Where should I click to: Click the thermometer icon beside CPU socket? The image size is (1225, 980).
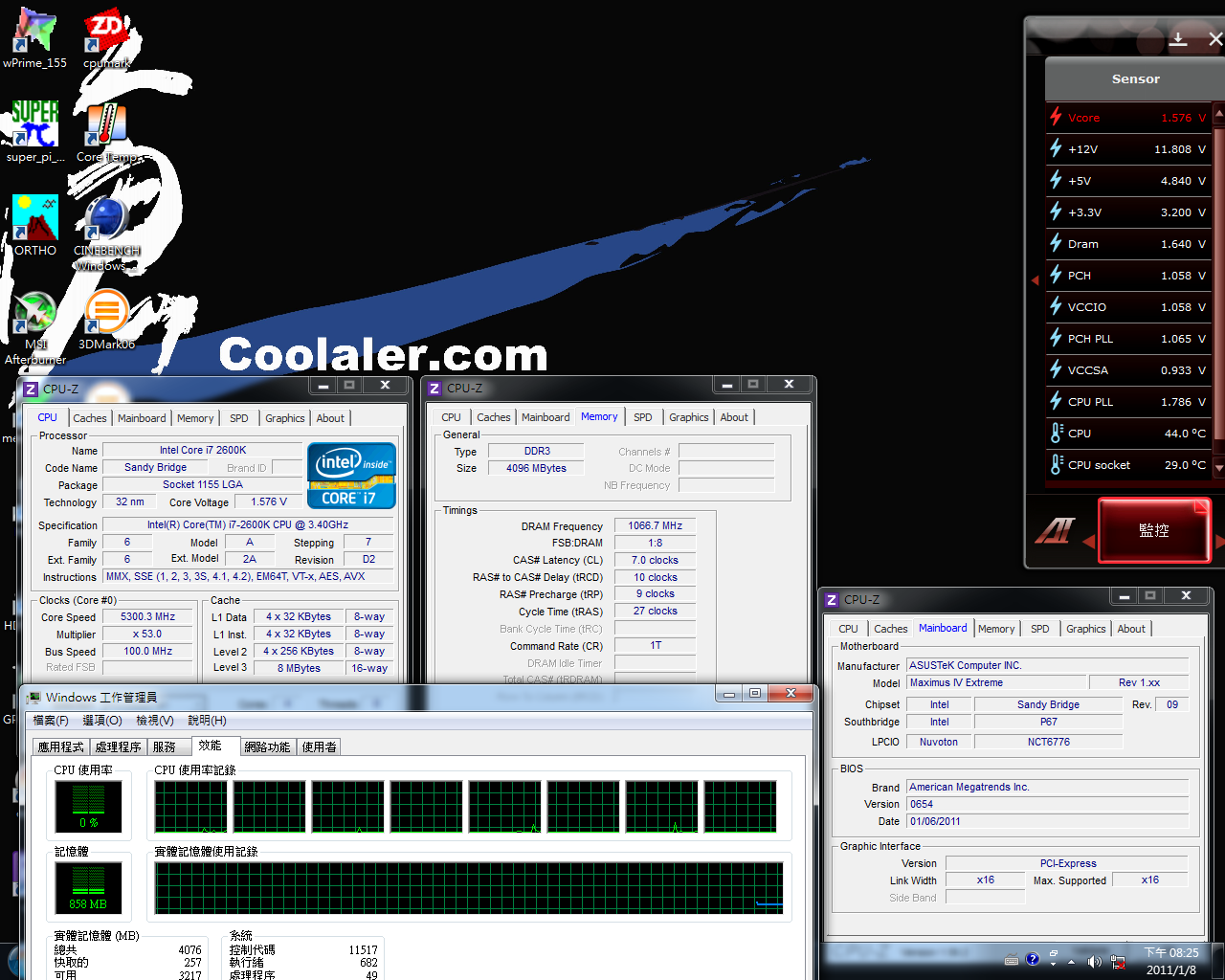(x=1056, y=464)
